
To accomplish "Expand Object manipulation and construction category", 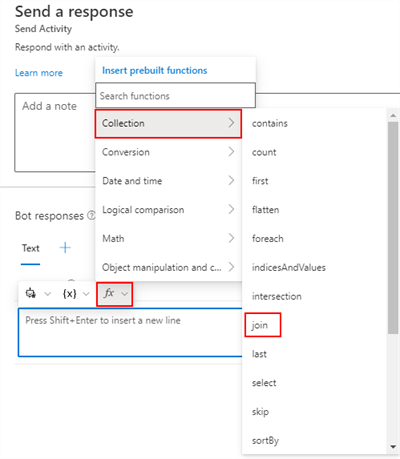I will (x=168, y=267).
